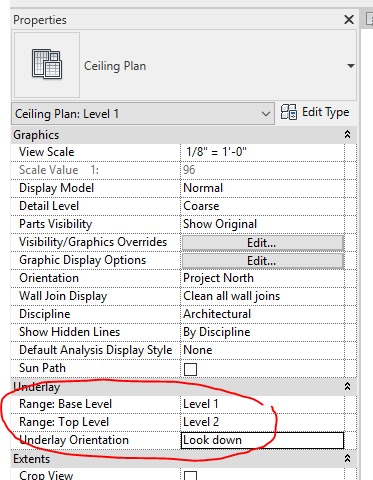Viewport: 373px width, 480px height.
Task: Click the Crop View property label
Action: pyautogui.click(x=46, y=475)
